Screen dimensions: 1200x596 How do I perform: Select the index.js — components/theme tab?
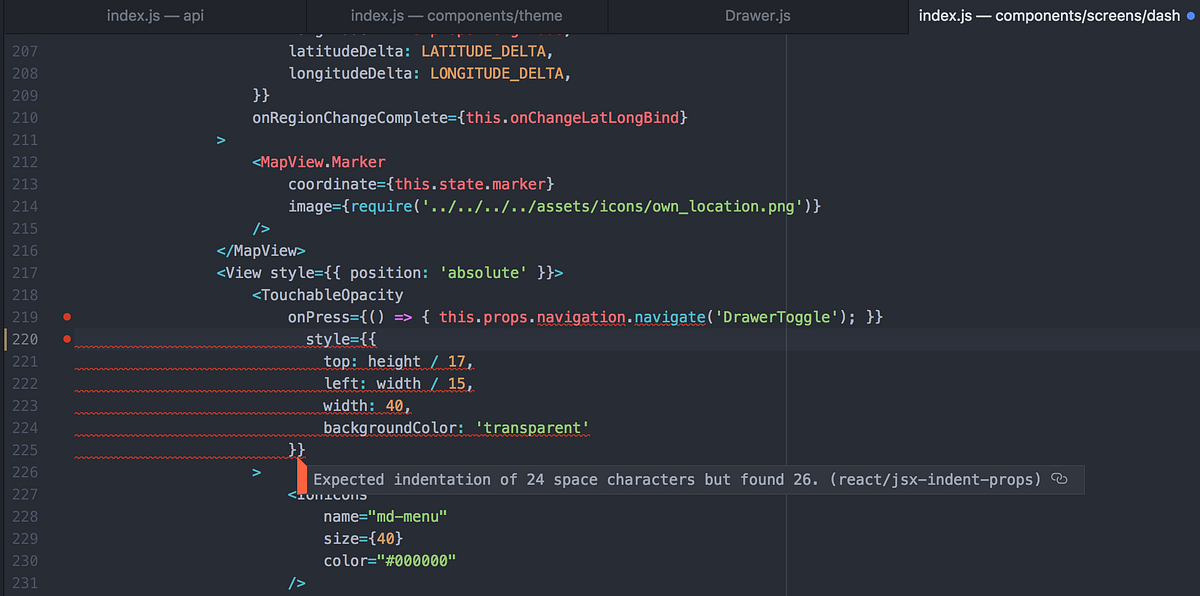(456, 16)
